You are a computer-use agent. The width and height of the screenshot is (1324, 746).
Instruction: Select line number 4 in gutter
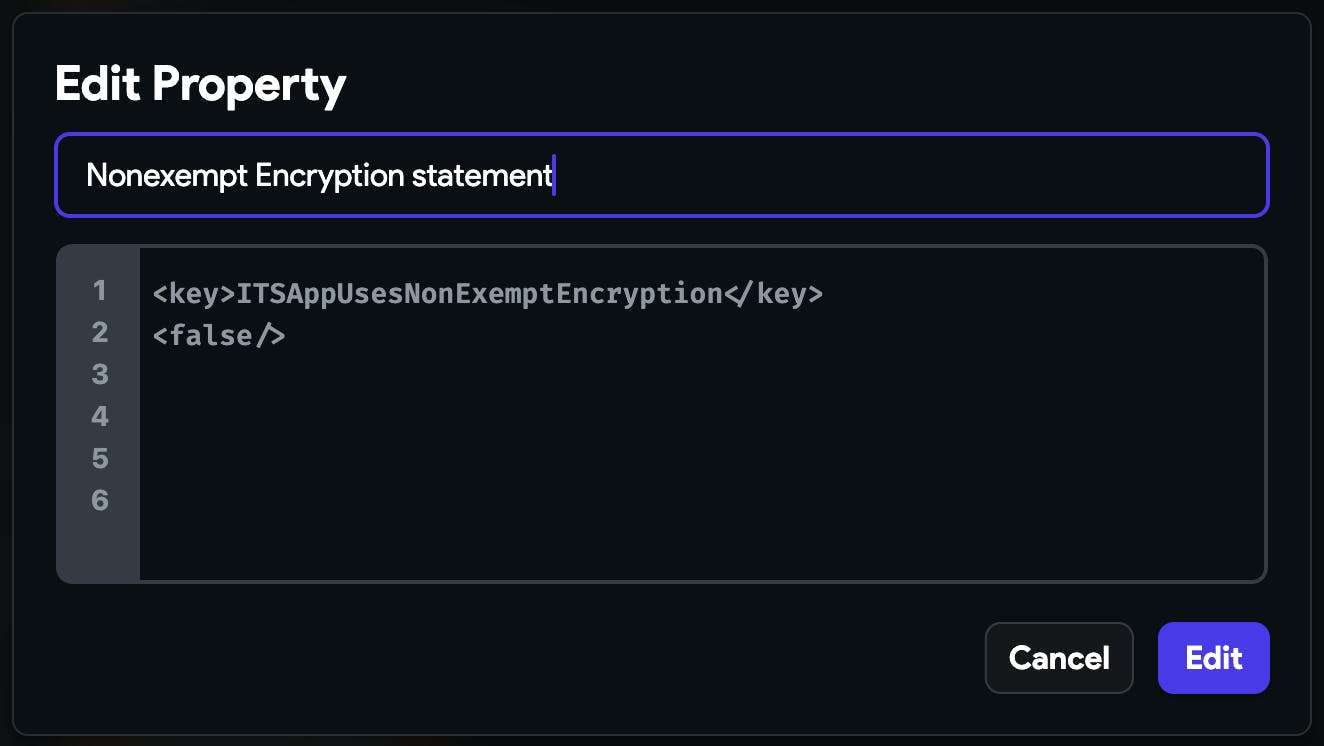coord(99,417)
